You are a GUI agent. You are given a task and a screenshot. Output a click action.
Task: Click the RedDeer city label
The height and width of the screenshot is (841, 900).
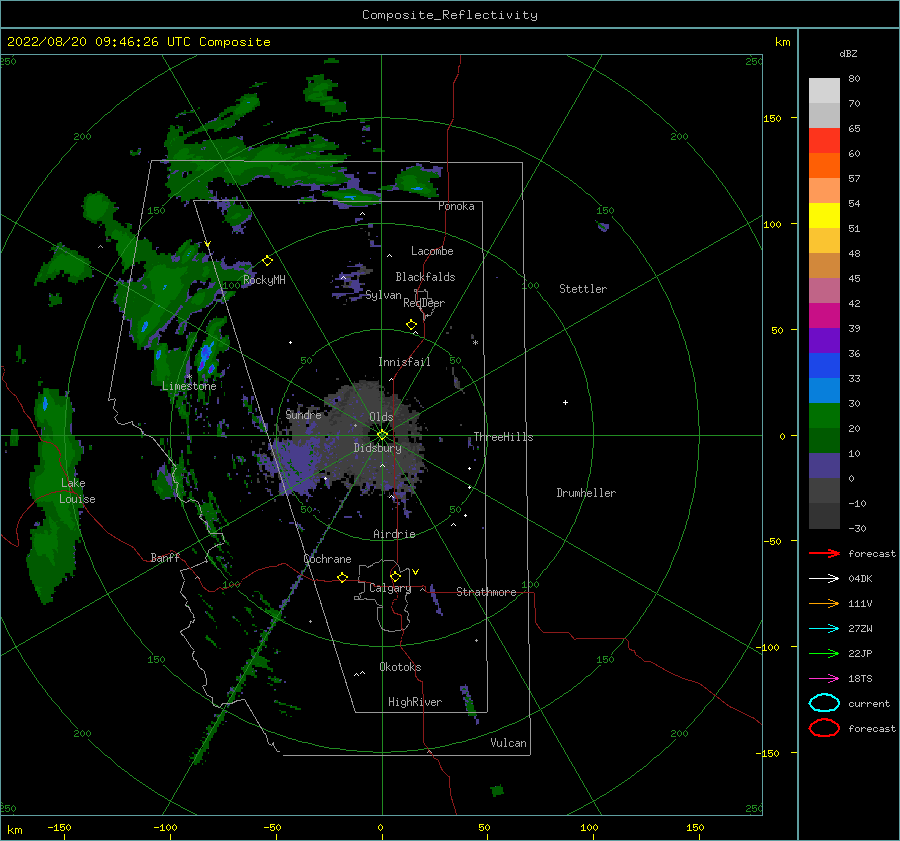424,303
